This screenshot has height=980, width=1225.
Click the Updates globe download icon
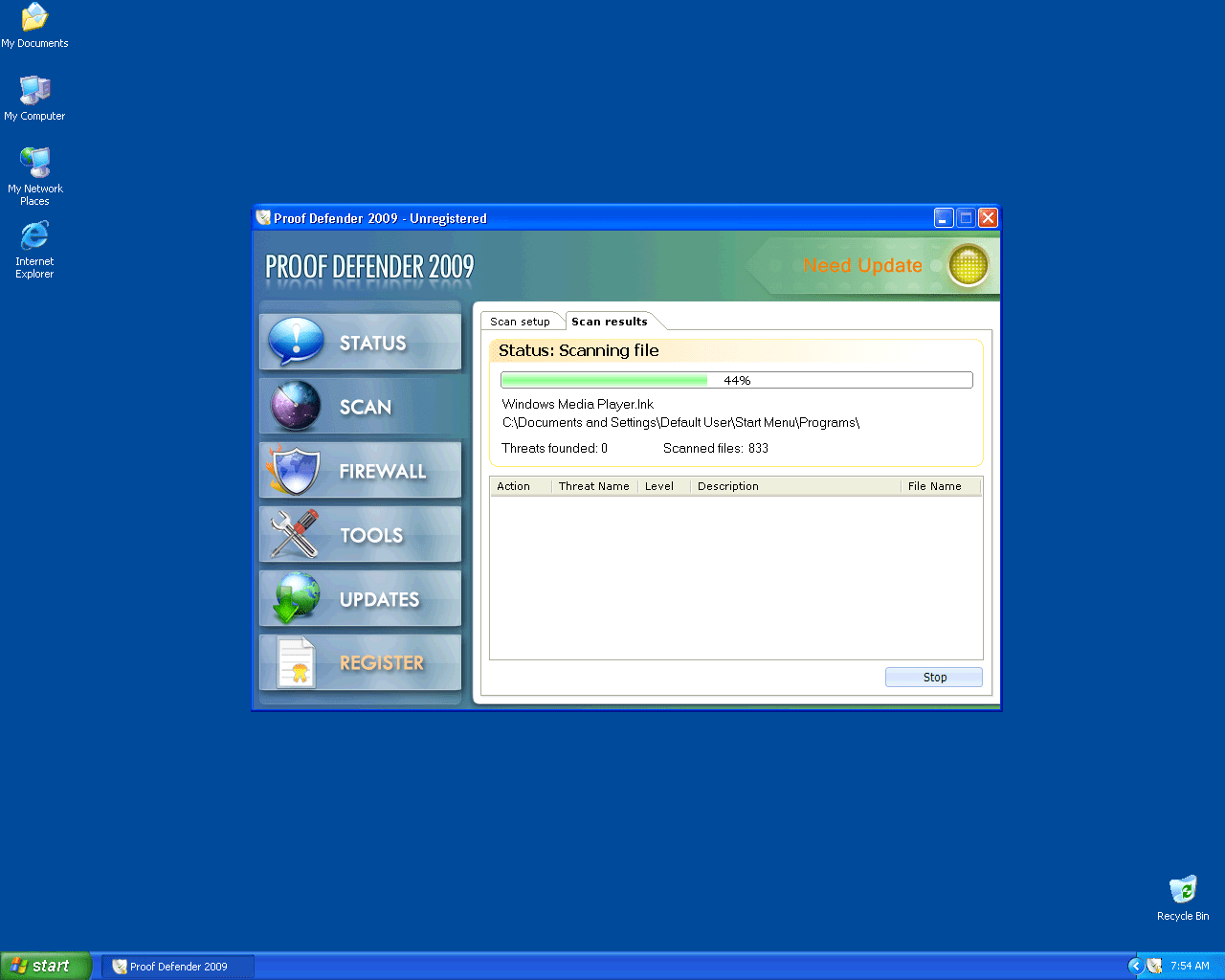click(x=296, y=598)
